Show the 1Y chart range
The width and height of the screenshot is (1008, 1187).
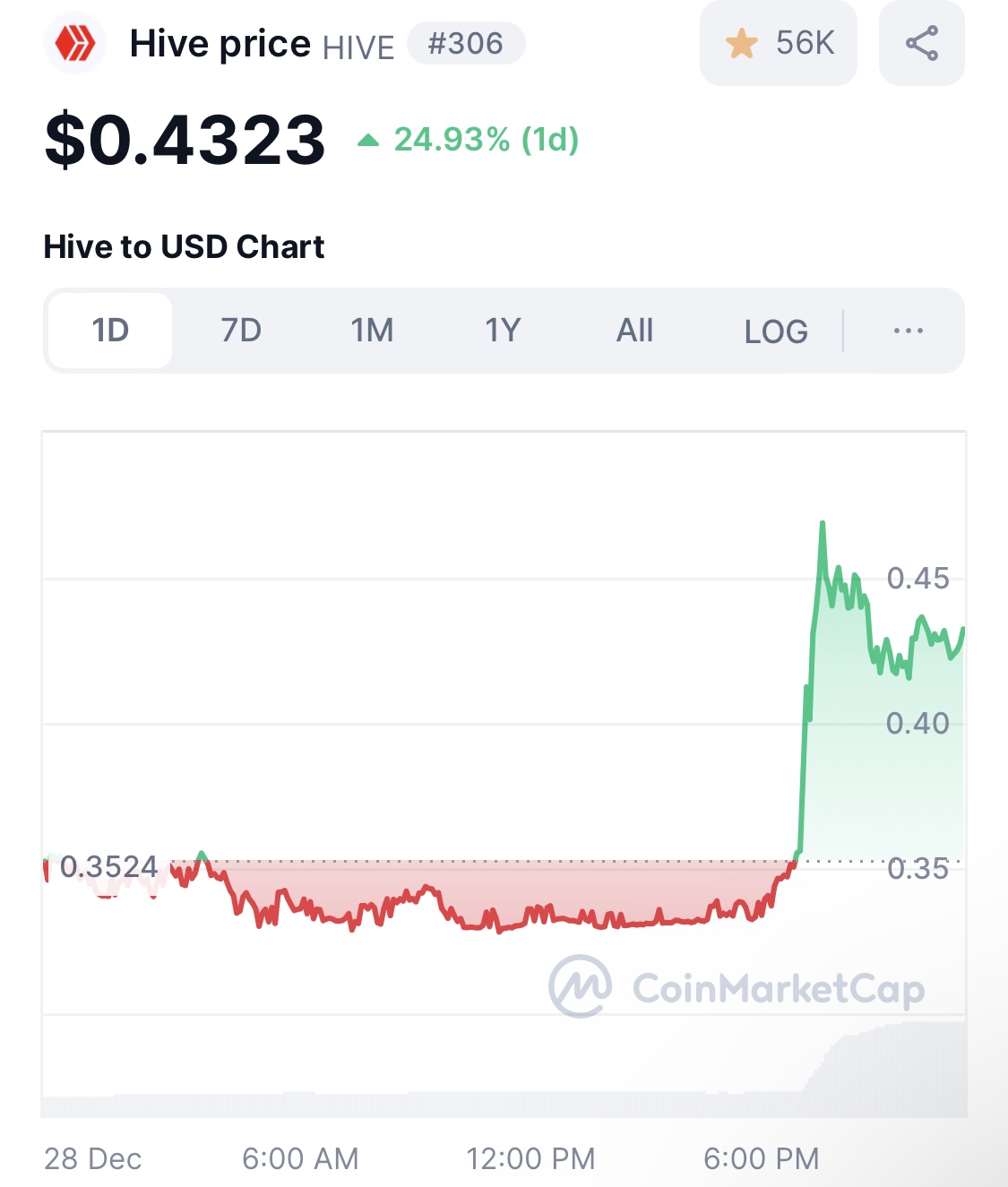[x=503, y=331]
